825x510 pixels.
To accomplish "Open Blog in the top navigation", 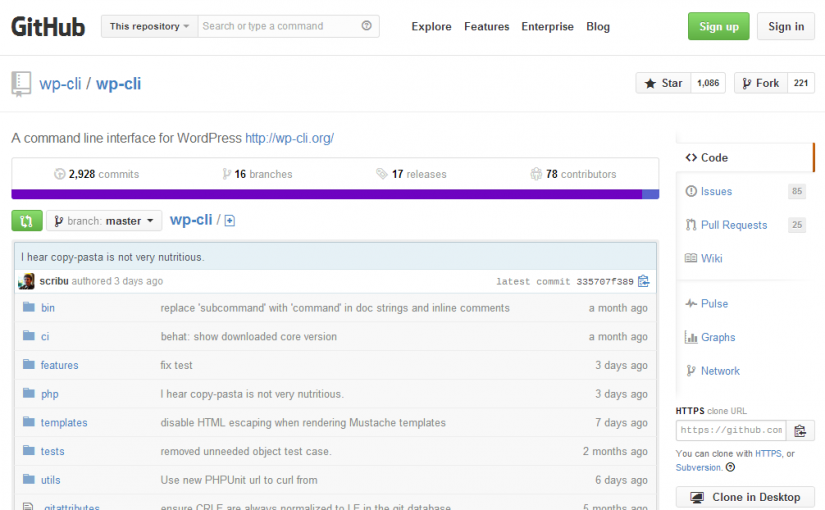I will coord(598,26).
